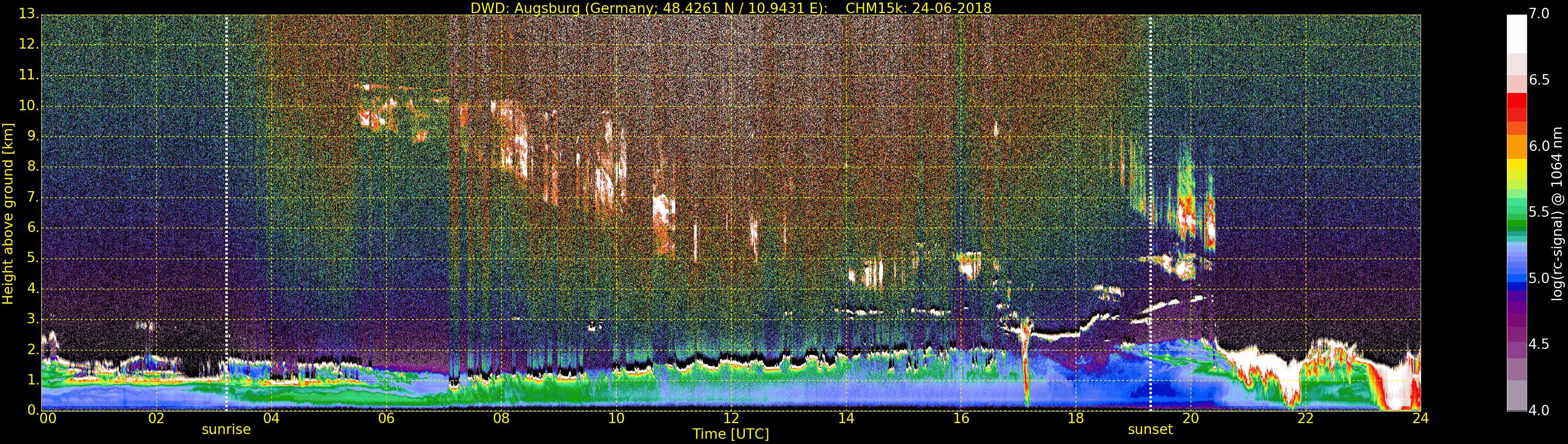
Task: Click the dotted white sunrise line in plot
Action: click(x=226, y=213)
